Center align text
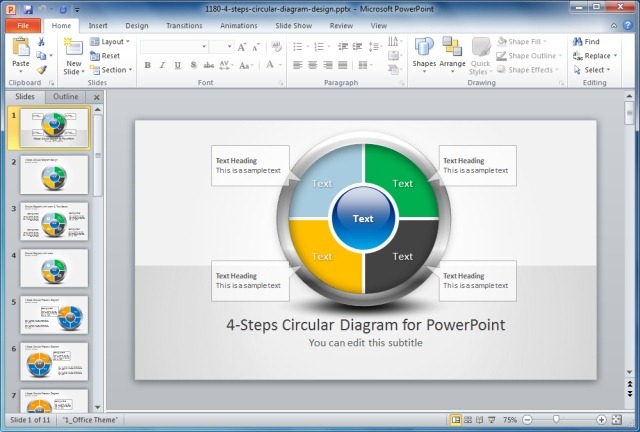Viewport: 640px width, 432px height. [313, 65]
